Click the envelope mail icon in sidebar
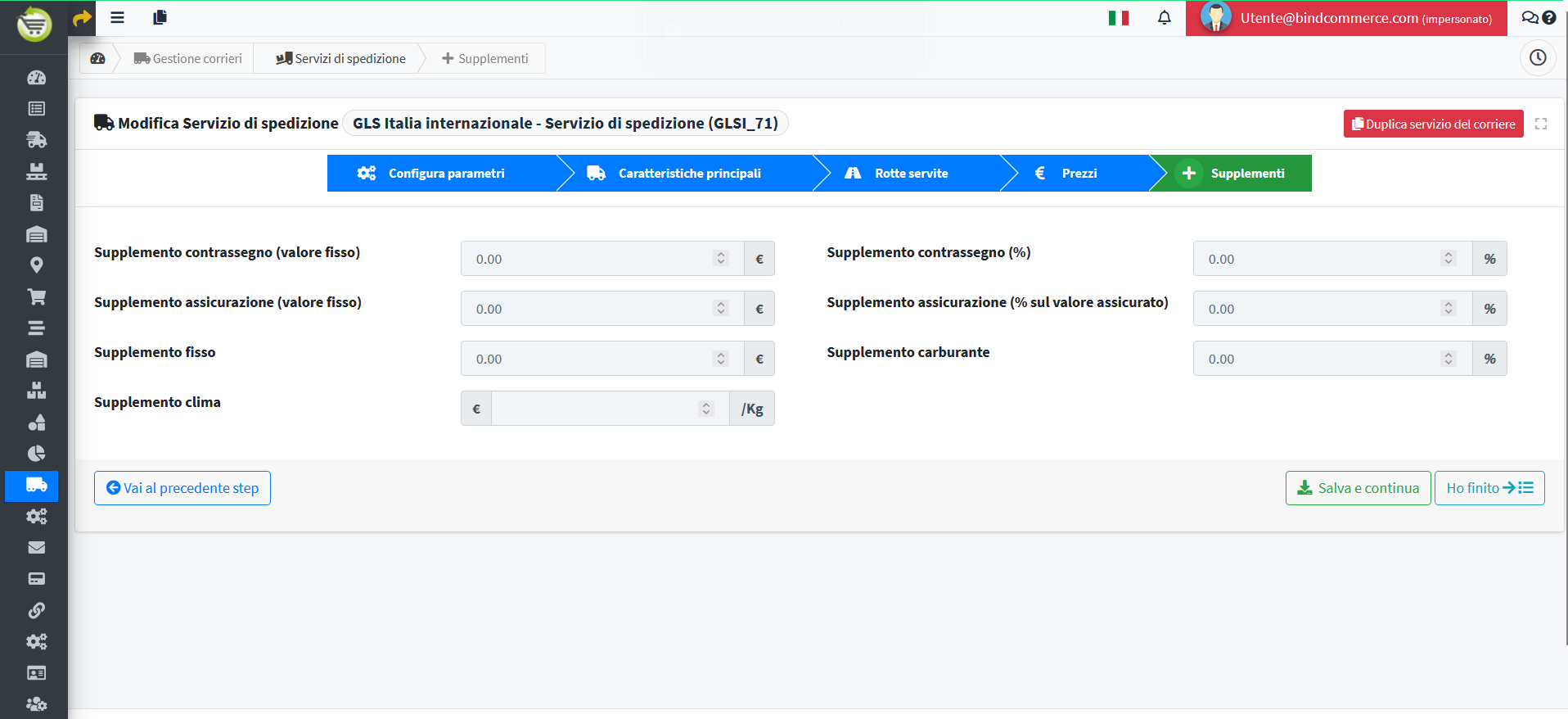 click(36, 548)
